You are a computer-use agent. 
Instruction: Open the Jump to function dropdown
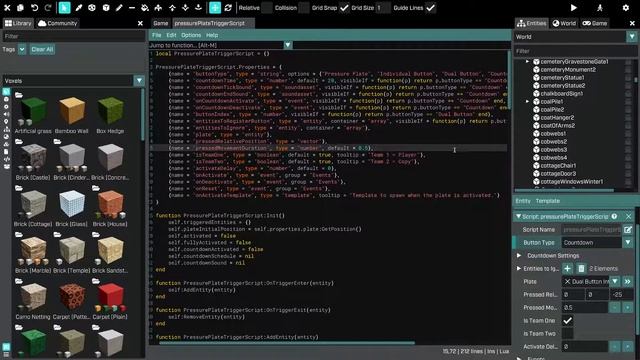coord(288,45)
